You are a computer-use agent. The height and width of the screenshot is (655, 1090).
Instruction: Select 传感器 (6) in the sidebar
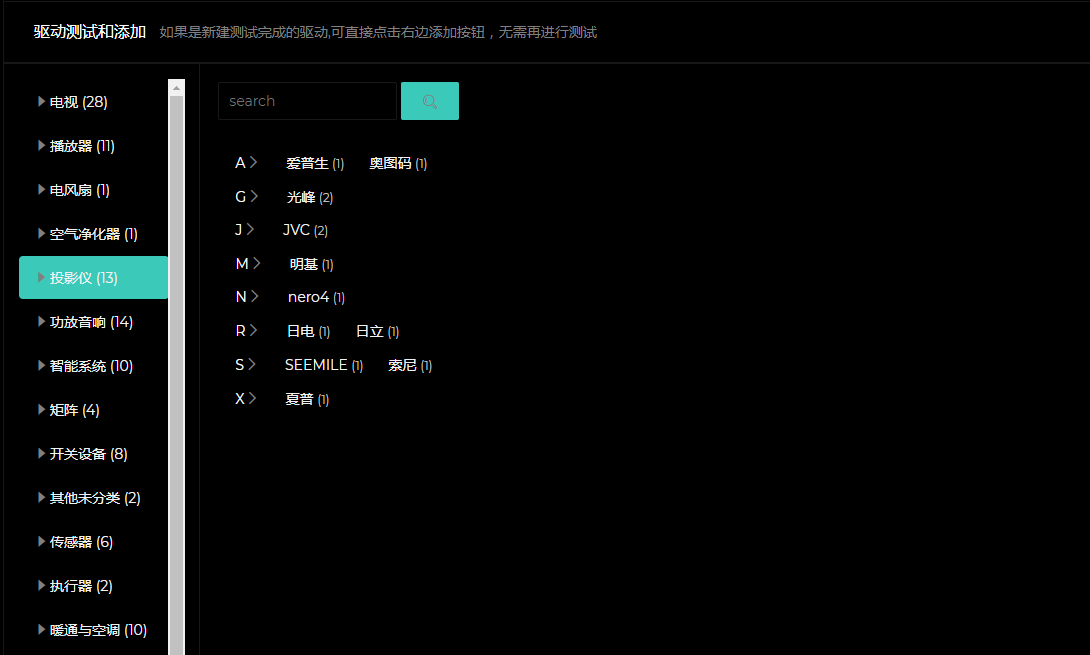tap(81, 542)
